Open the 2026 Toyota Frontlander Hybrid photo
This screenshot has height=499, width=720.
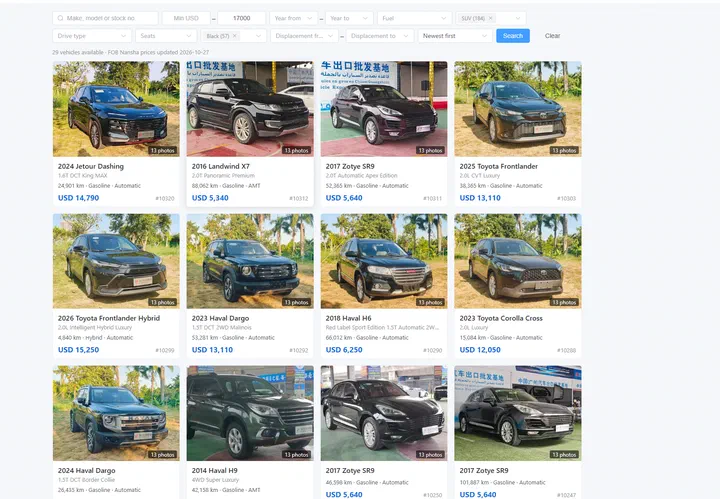pos(116,261)
